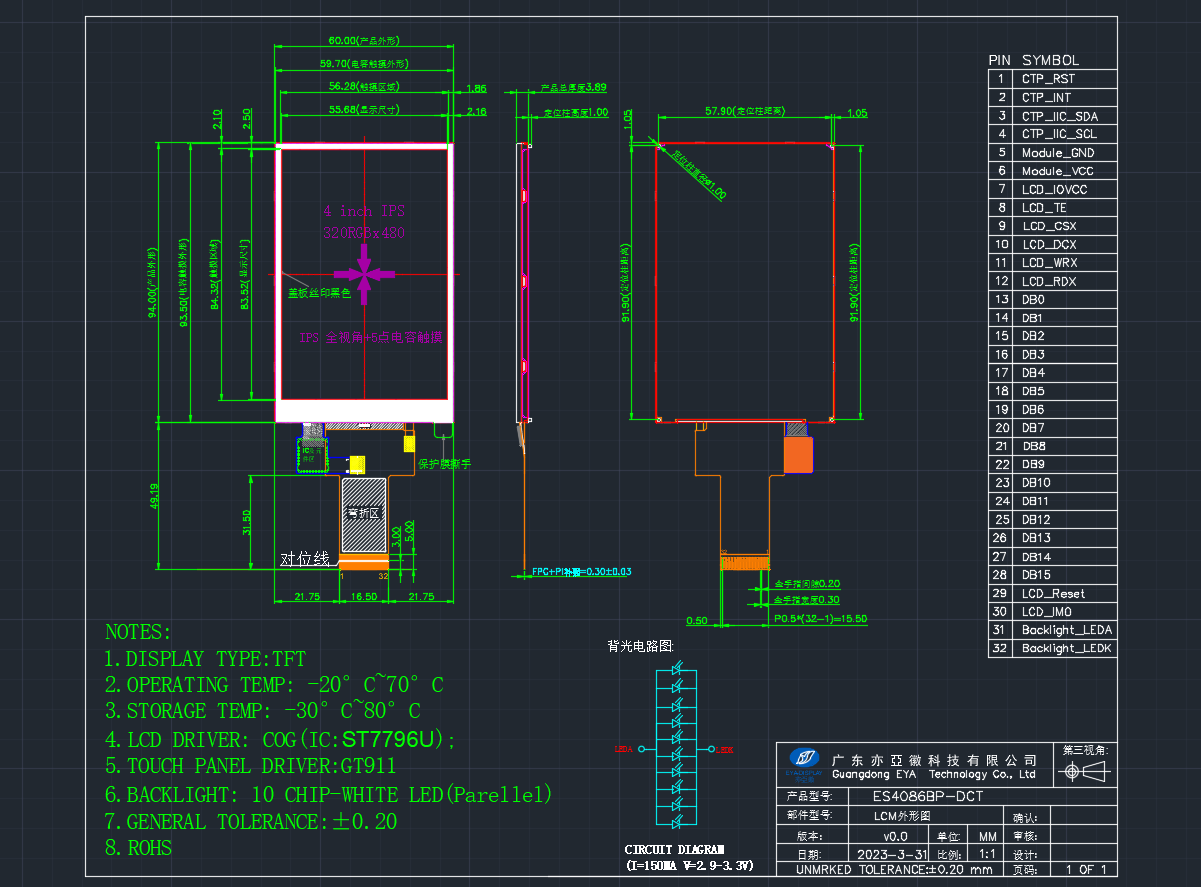Click the page count '1 OF 1'
The width and height of the screenshot is (1201, 887).
tap(1086, 869)
